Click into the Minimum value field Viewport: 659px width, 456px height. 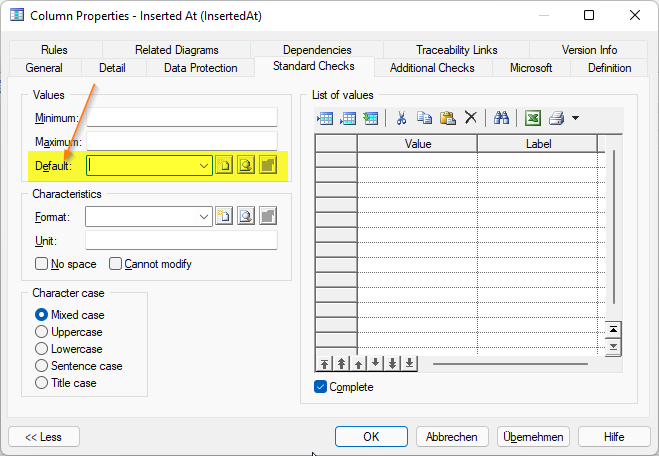point(181,118)
